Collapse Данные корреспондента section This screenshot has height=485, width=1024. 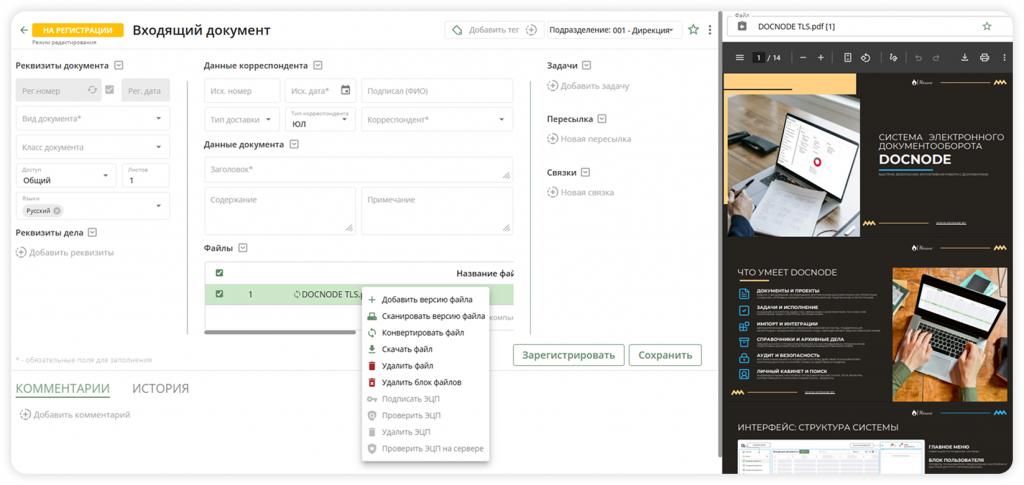(317, 65)
